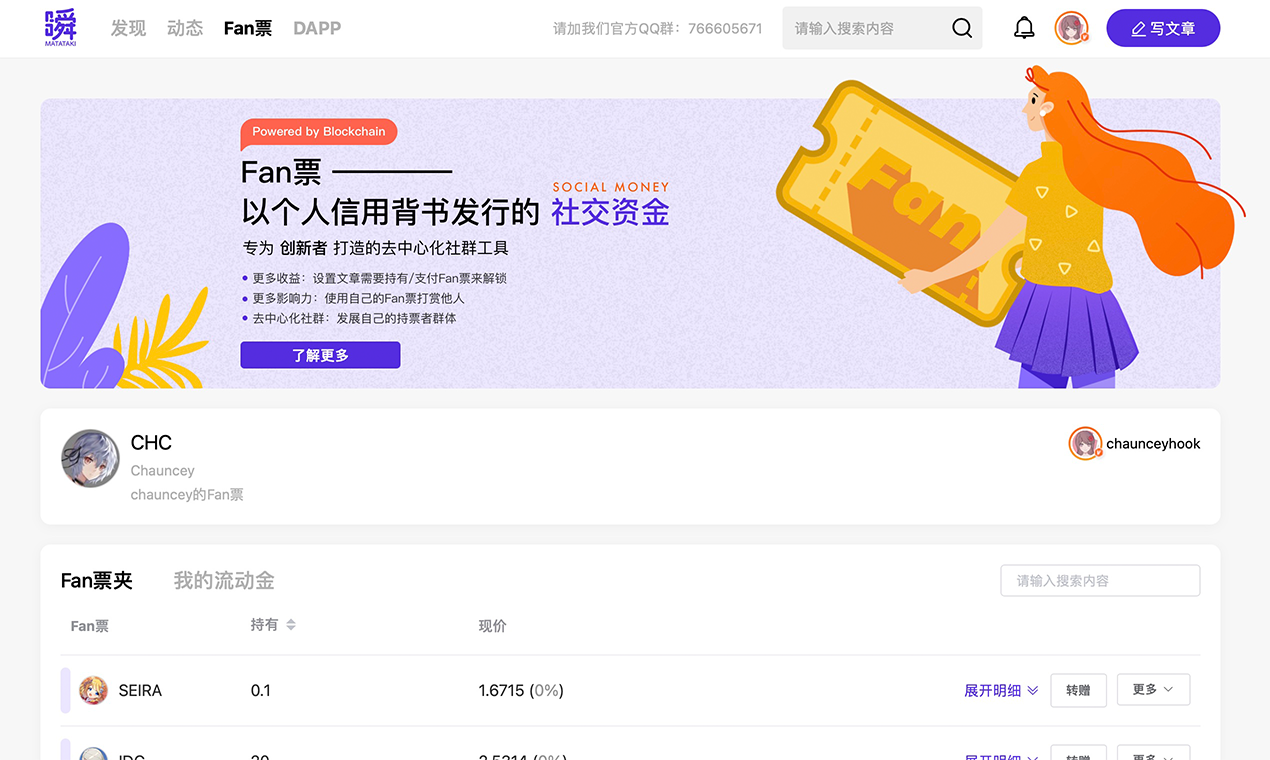Click the Fan票 column header
1270x760 pixels.
pyautogui.click(x=90, y=626)
